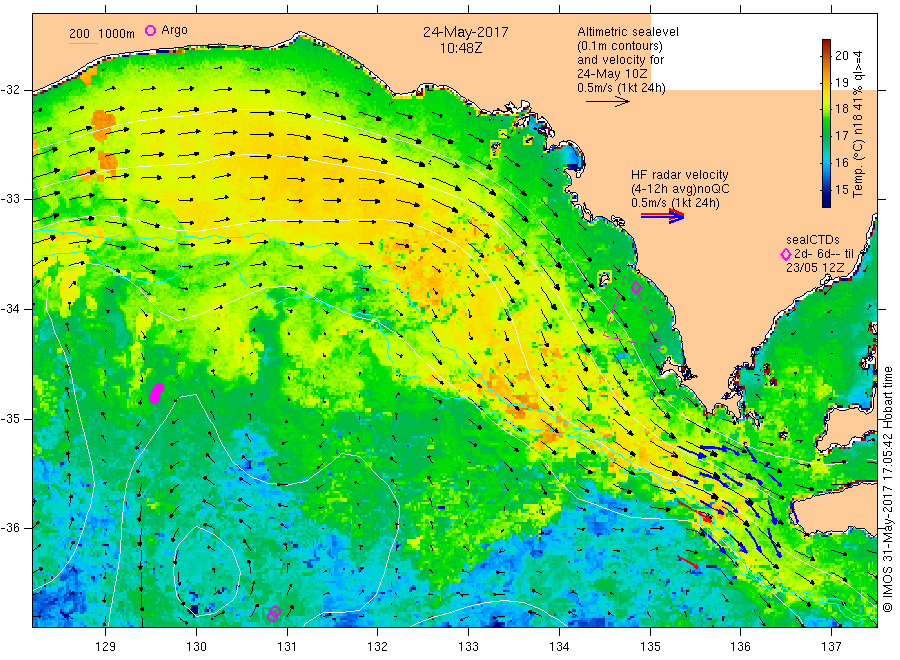900x660 pixels.
Task: Click the IMOS copyright timestamp text
Action: coord(888,489)
